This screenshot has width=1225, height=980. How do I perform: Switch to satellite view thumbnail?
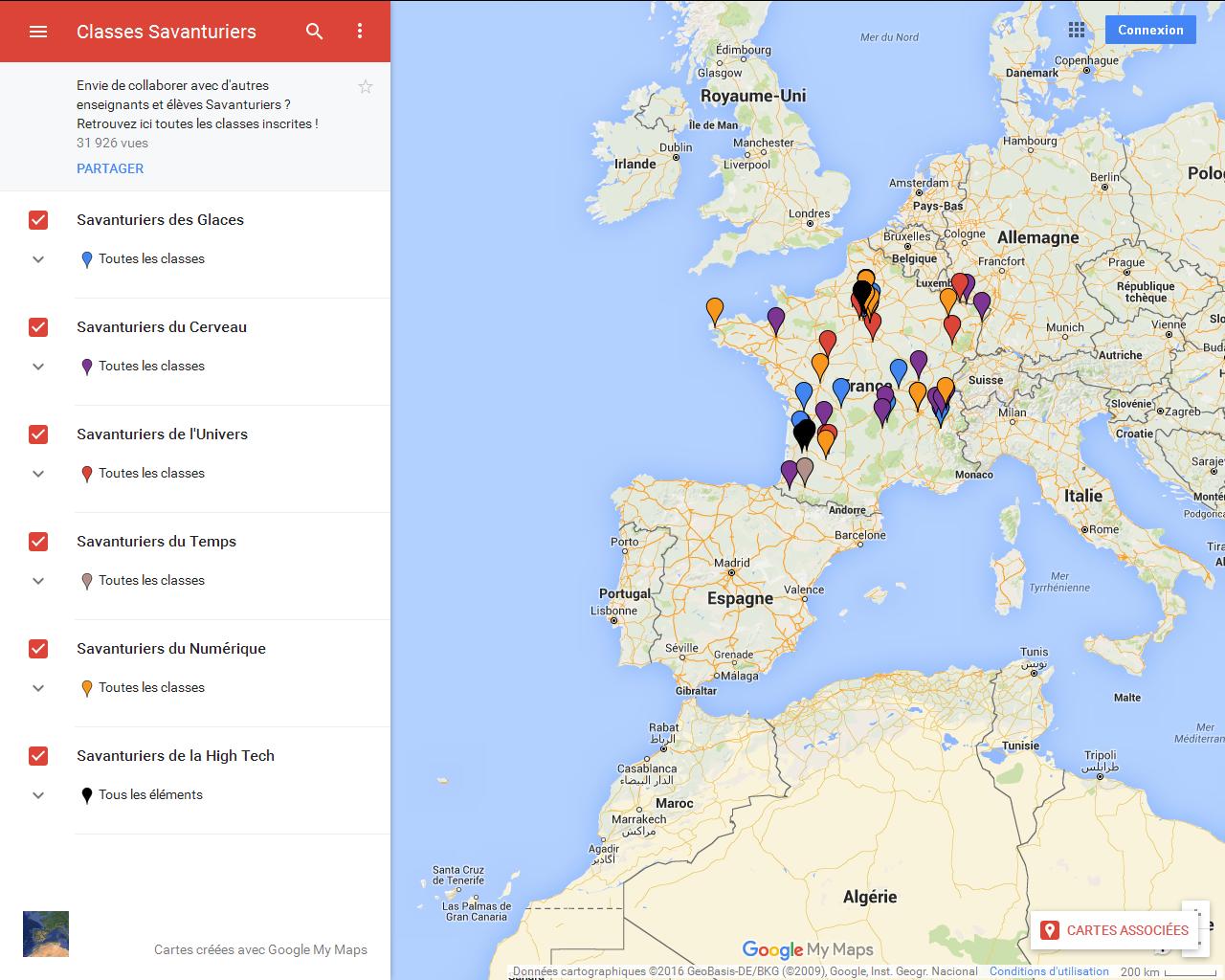[46, 934]
